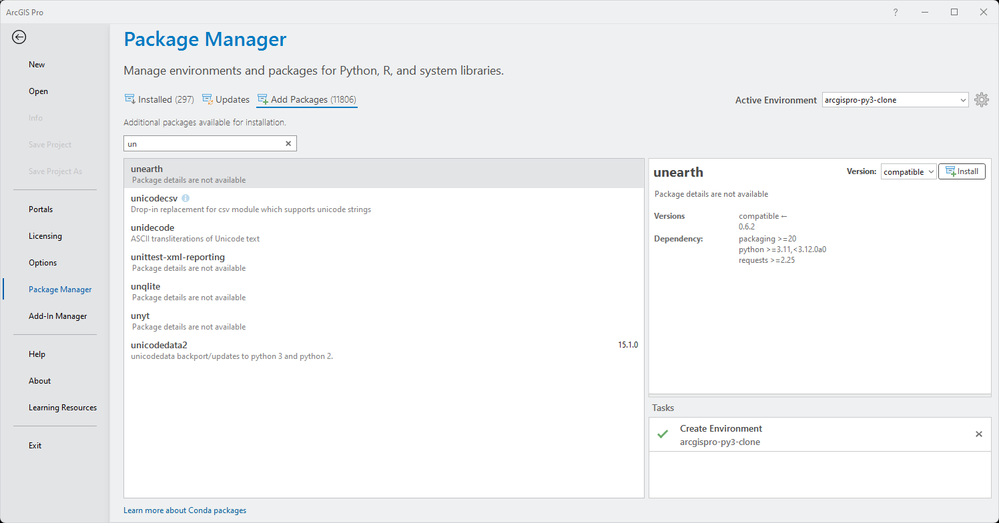Viewport: 999px width, 523px height.
Task: Open Learn more about Conda packages link
Action: point(185,510)
